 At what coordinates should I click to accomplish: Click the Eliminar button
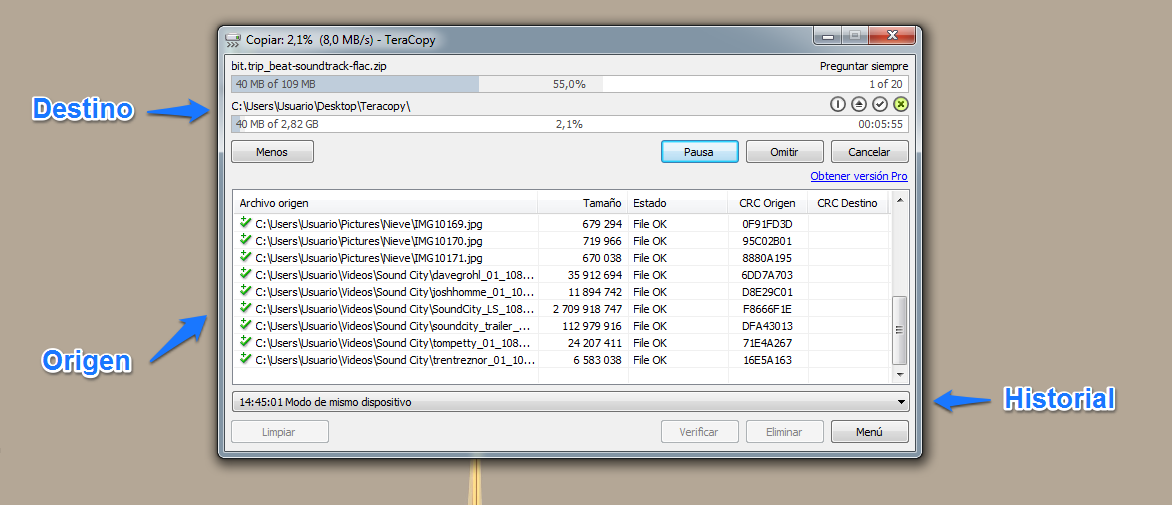785,432
